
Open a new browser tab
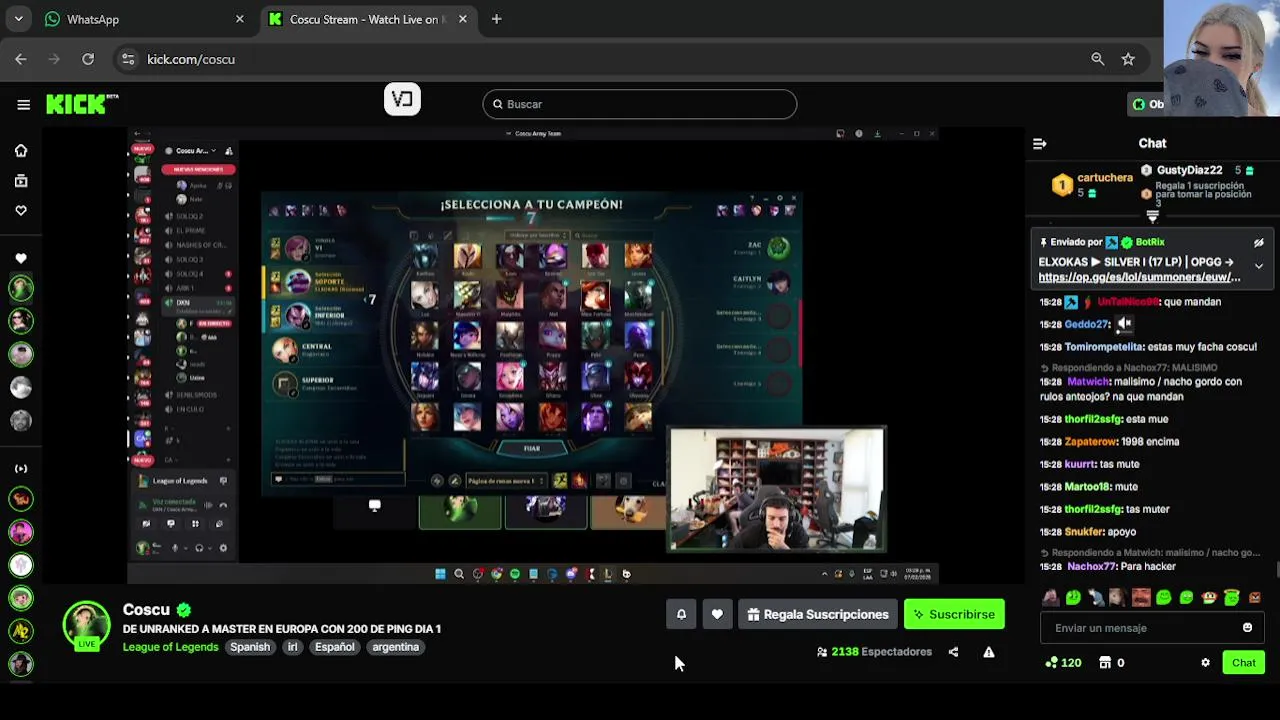pos(496,19)
